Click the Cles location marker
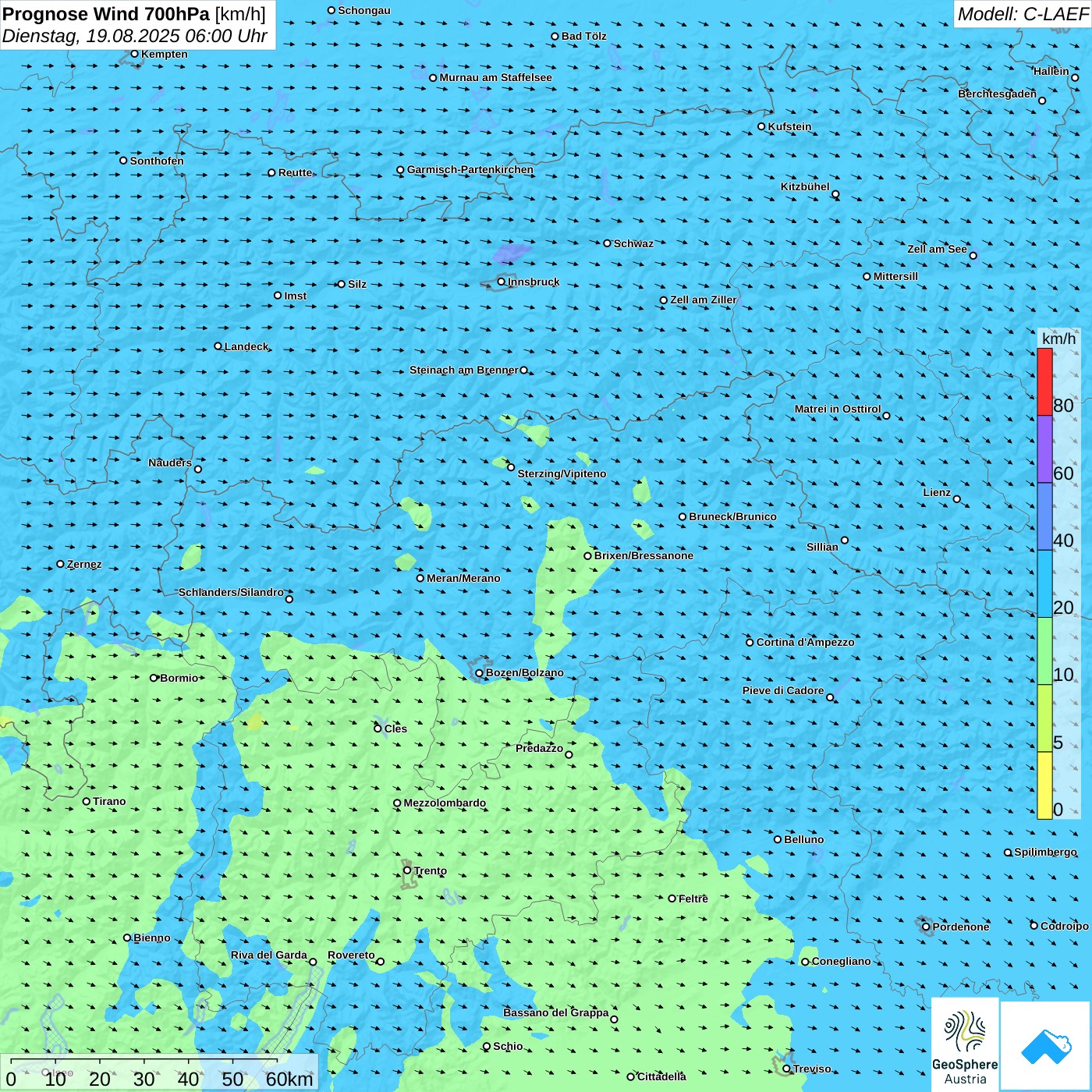The image size is (1092, 1092). [x=378, y=729]
